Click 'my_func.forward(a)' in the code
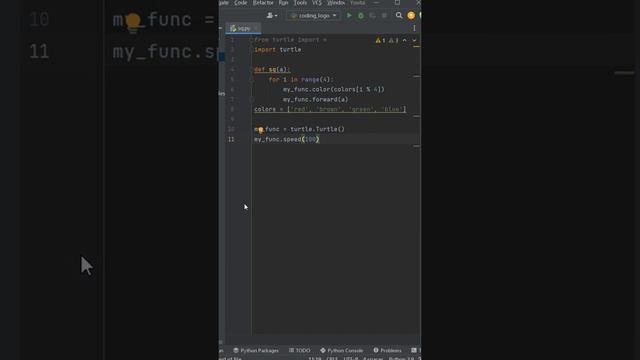Screen dimensions: 640x360 [x=316, y=99]
